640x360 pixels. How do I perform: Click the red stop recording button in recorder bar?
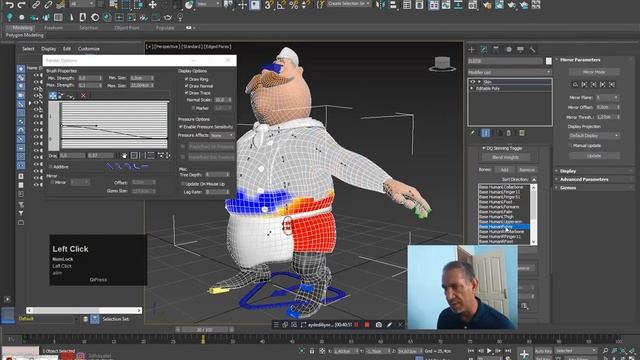(367, 325)
